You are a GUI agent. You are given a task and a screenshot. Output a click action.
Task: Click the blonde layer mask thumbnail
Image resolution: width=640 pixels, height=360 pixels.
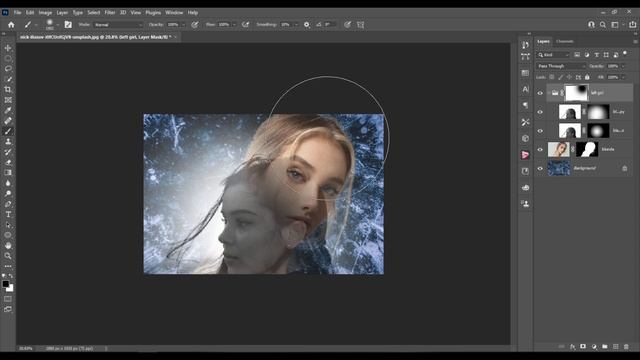pyautogui.click(x=587, y=149)
